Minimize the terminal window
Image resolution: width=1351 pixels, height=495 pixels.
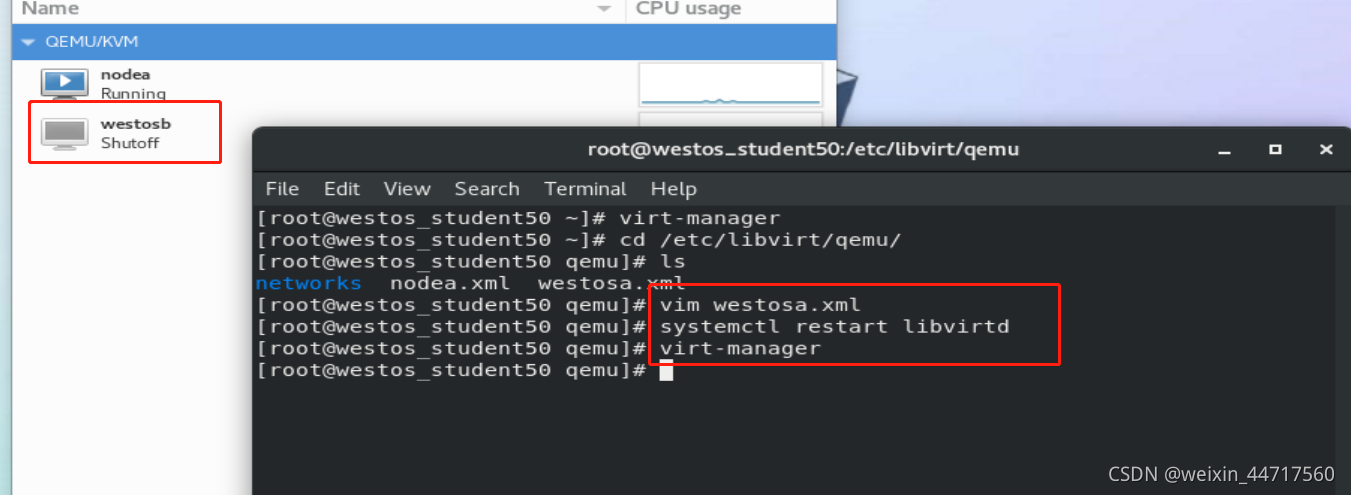[1224, 150]
